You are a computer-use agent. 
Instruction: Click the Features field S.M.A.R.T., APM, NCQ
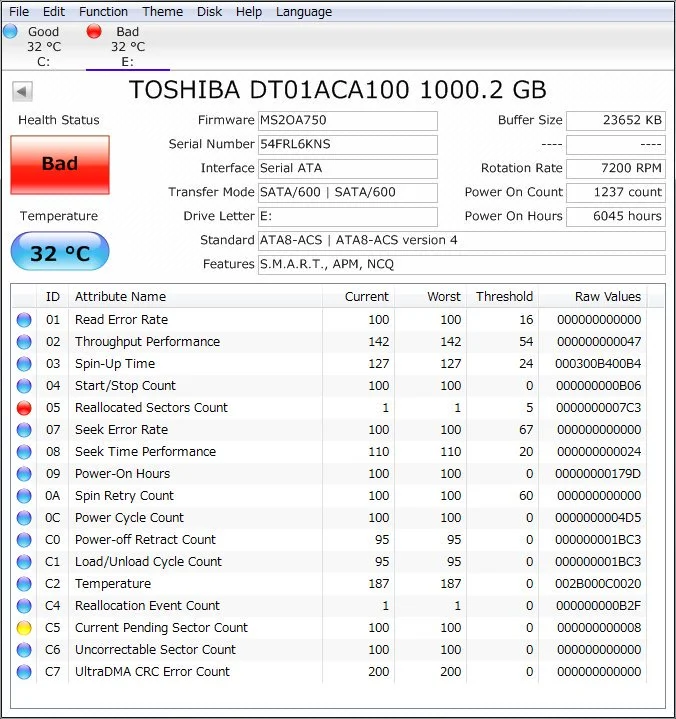coord(462,264)
